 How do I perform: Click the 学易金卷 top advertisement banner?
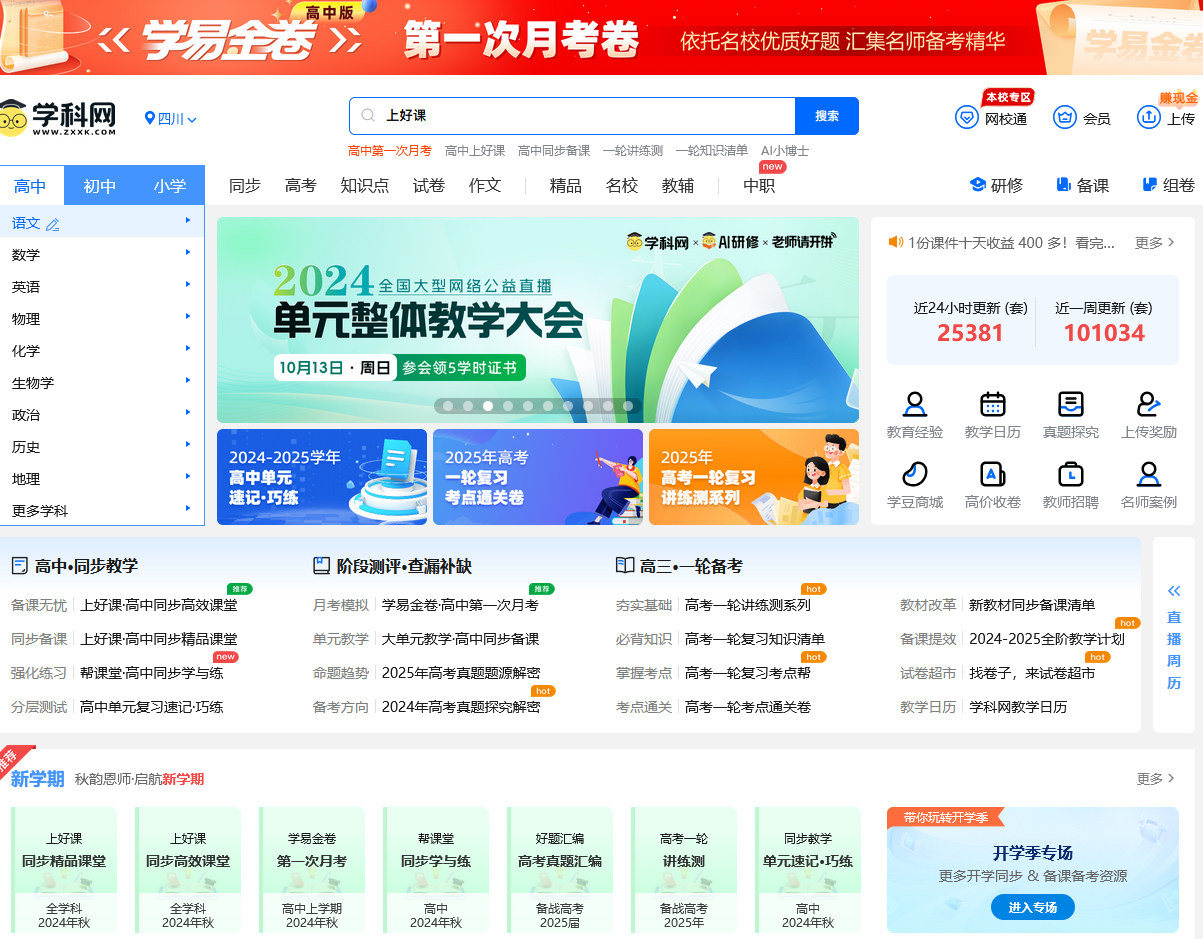(x=601, y=37)
